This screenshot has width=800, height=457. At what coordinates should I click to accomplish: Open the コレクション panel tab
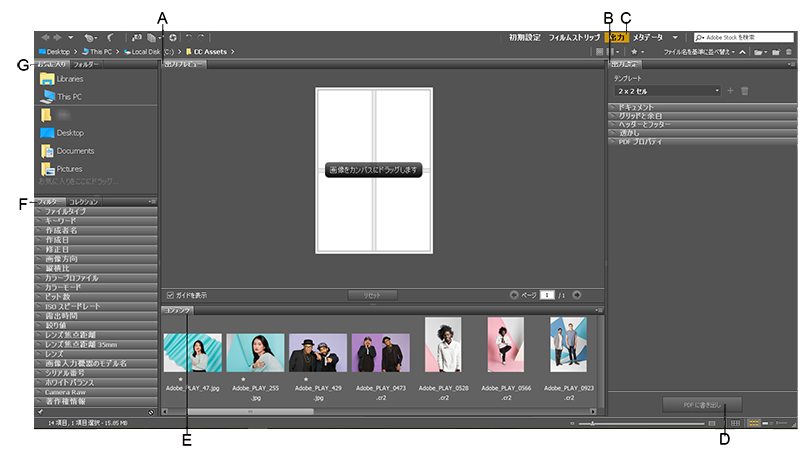83,202
